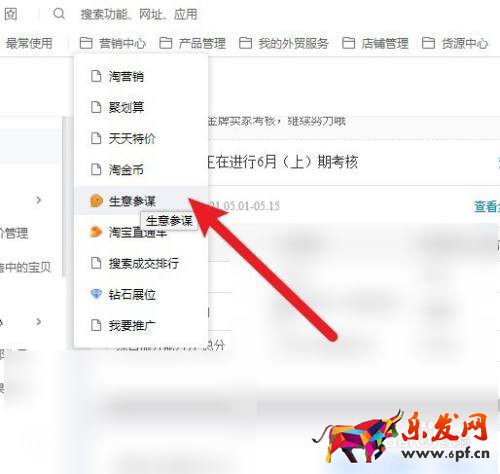Click the 淘宝直通车 orange icon
Viewport: 500px width, 474px height.
[96, 232]
